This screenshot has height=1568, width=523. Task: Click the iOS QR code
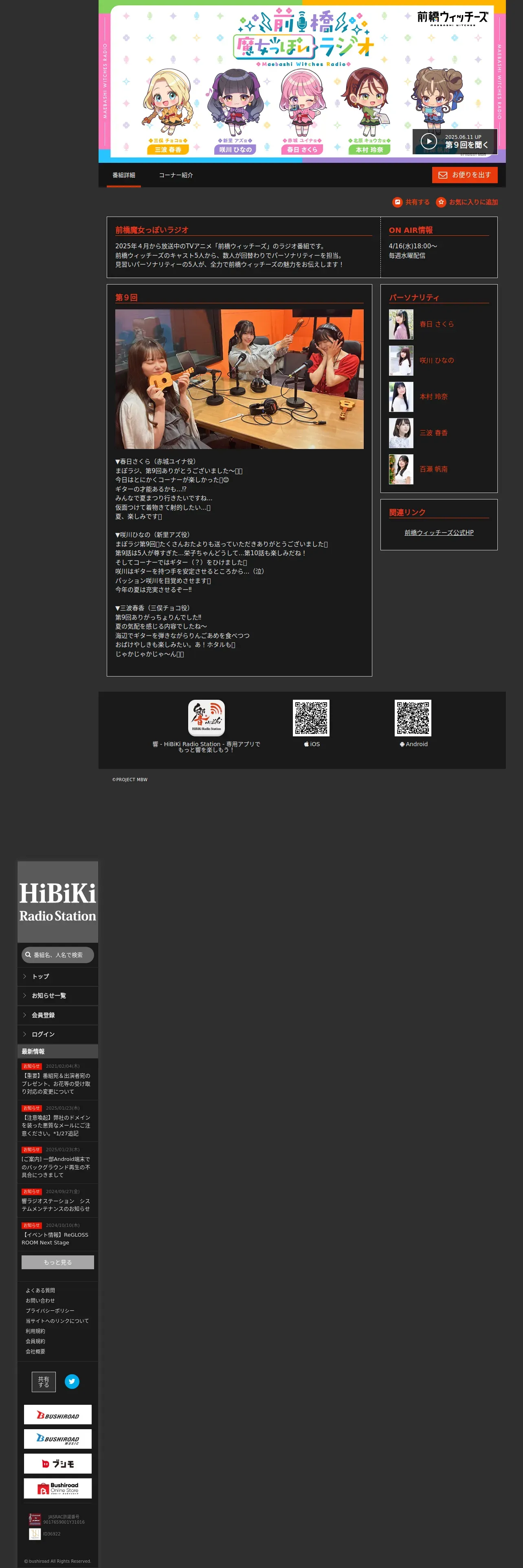click(311, 718)
